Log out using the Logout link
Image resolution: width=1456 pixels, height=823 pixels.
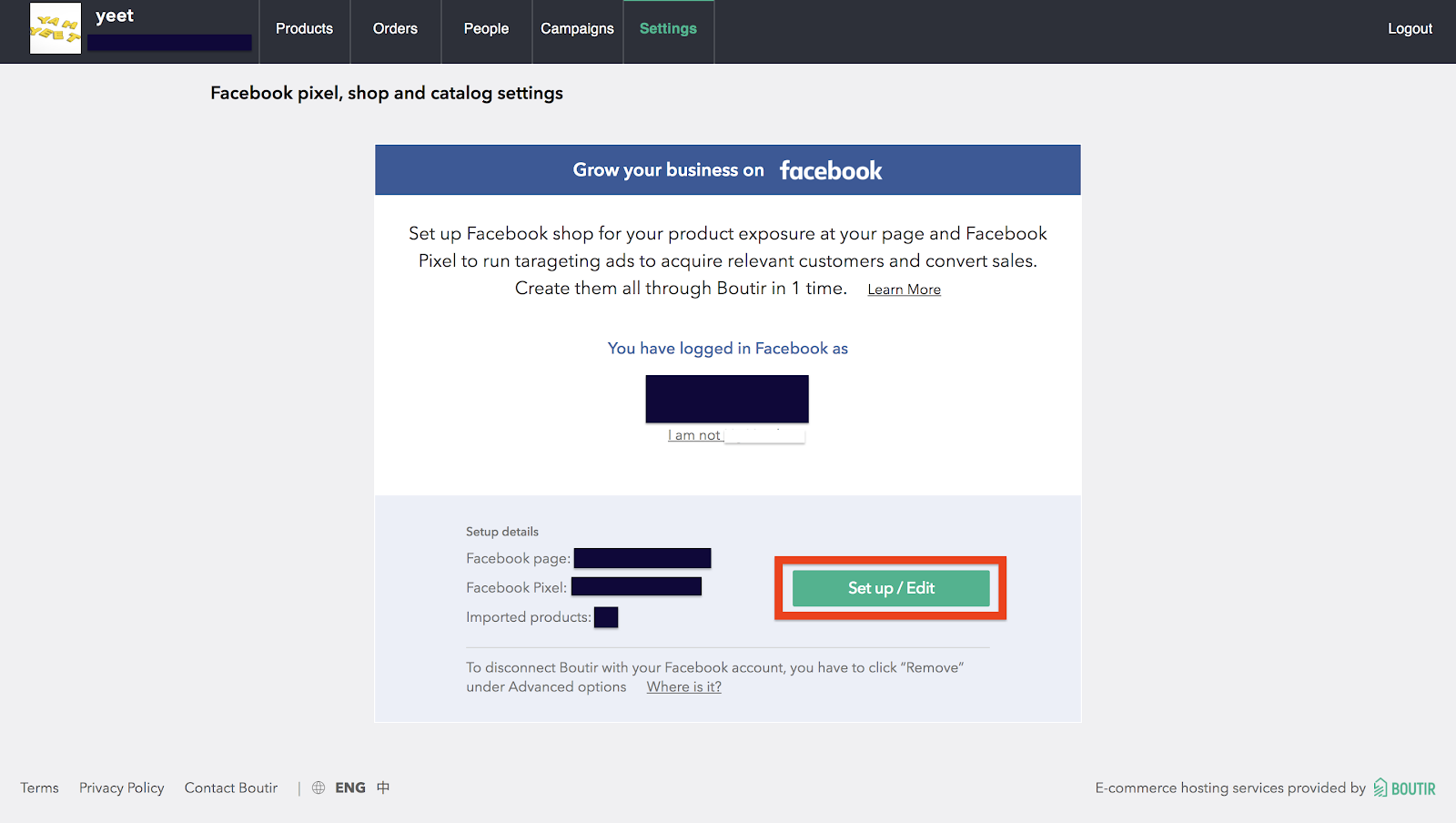pyautogui.click(x=1410, y=29)
